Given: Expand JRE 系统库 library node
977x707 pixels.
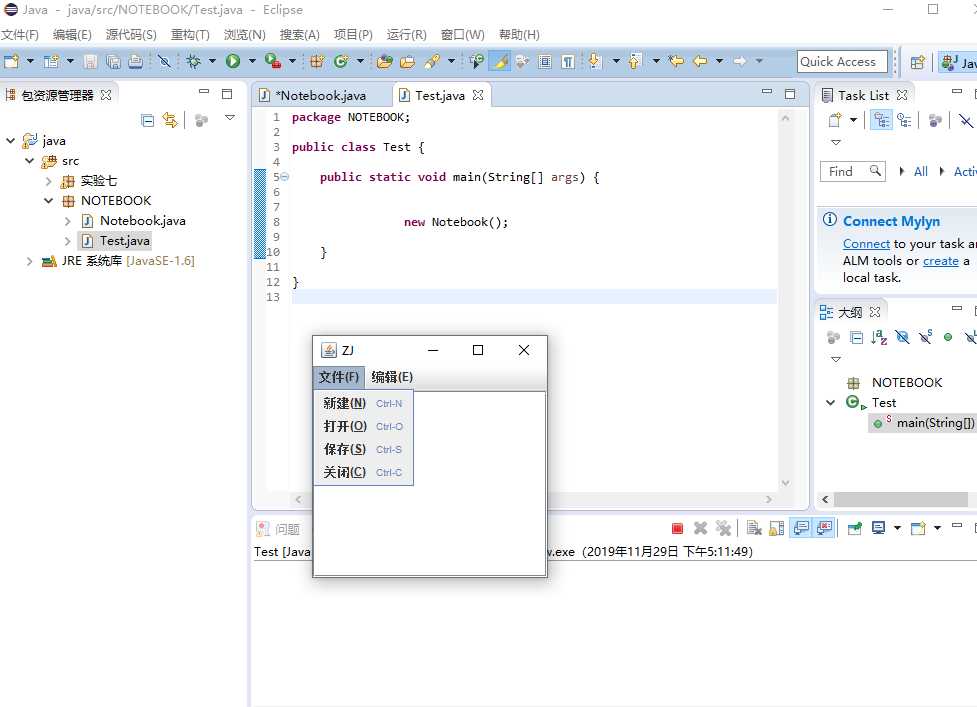Looking at the screenshot, I should tap(29, 261).
